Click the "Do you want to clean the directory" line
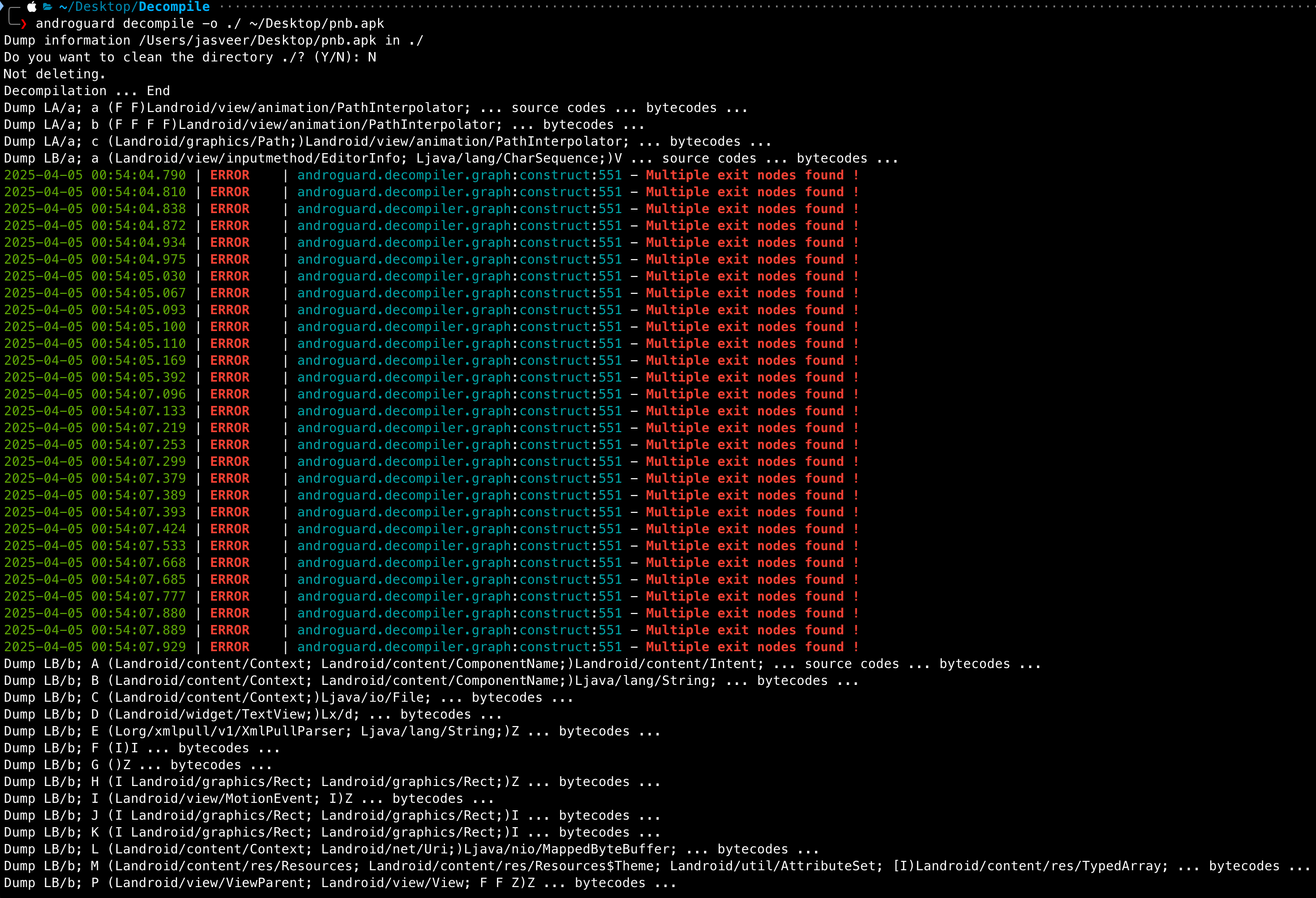 [x=190, y=58]
